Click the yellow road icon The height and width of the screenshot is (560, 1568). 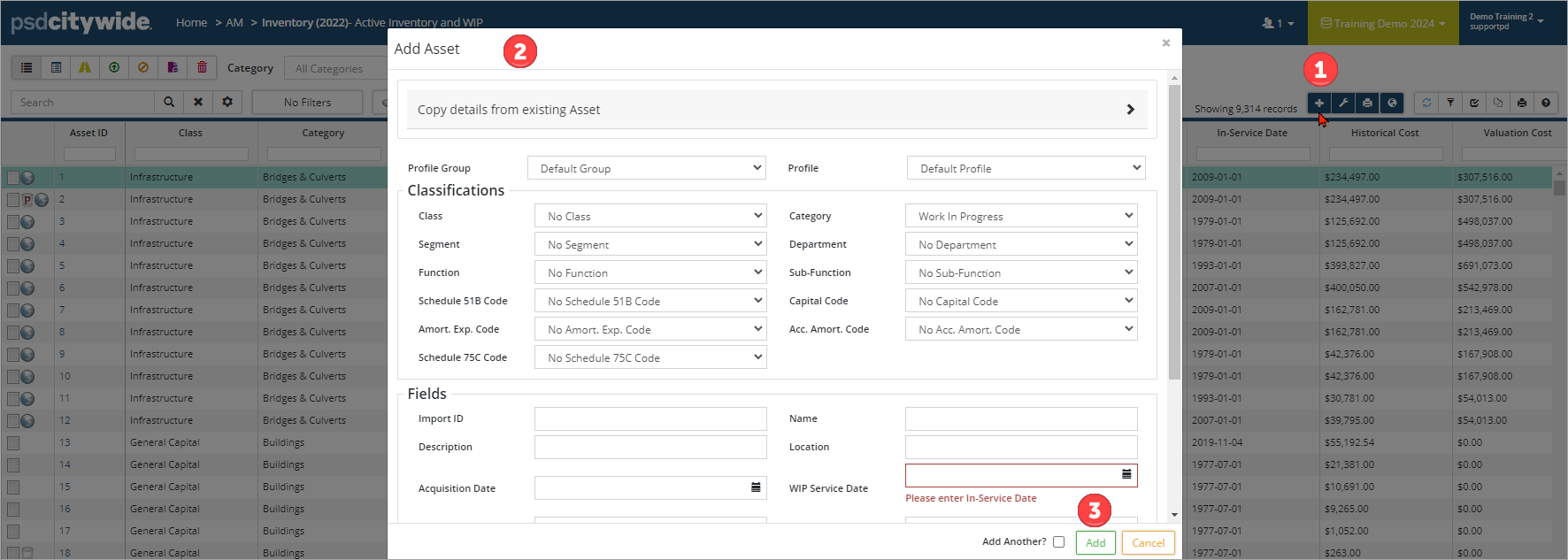pyautogui.click(x=85, y=67)
